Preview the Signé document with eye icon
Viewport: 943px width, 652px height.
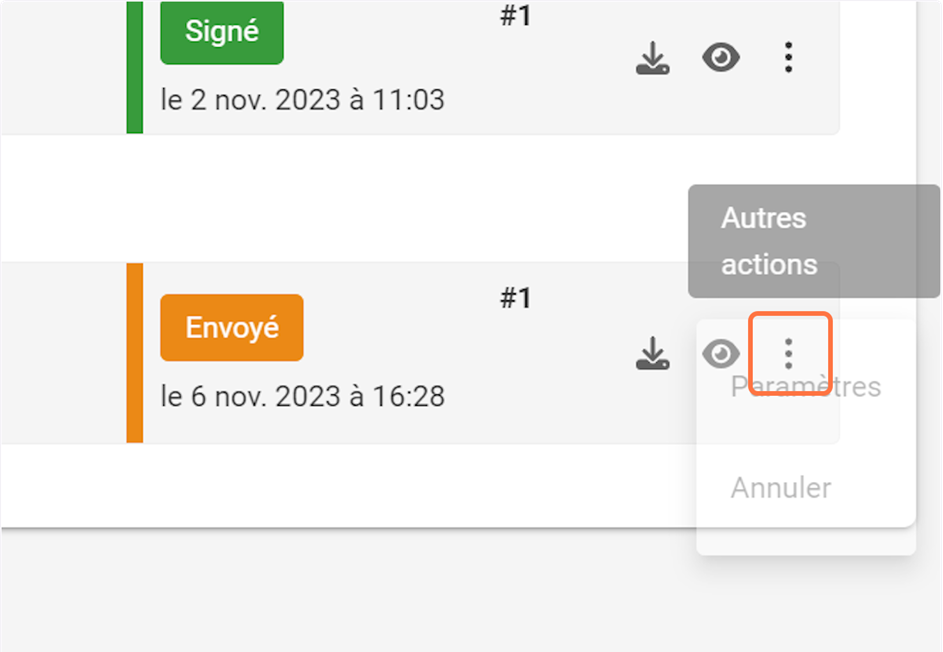[720, 59]
